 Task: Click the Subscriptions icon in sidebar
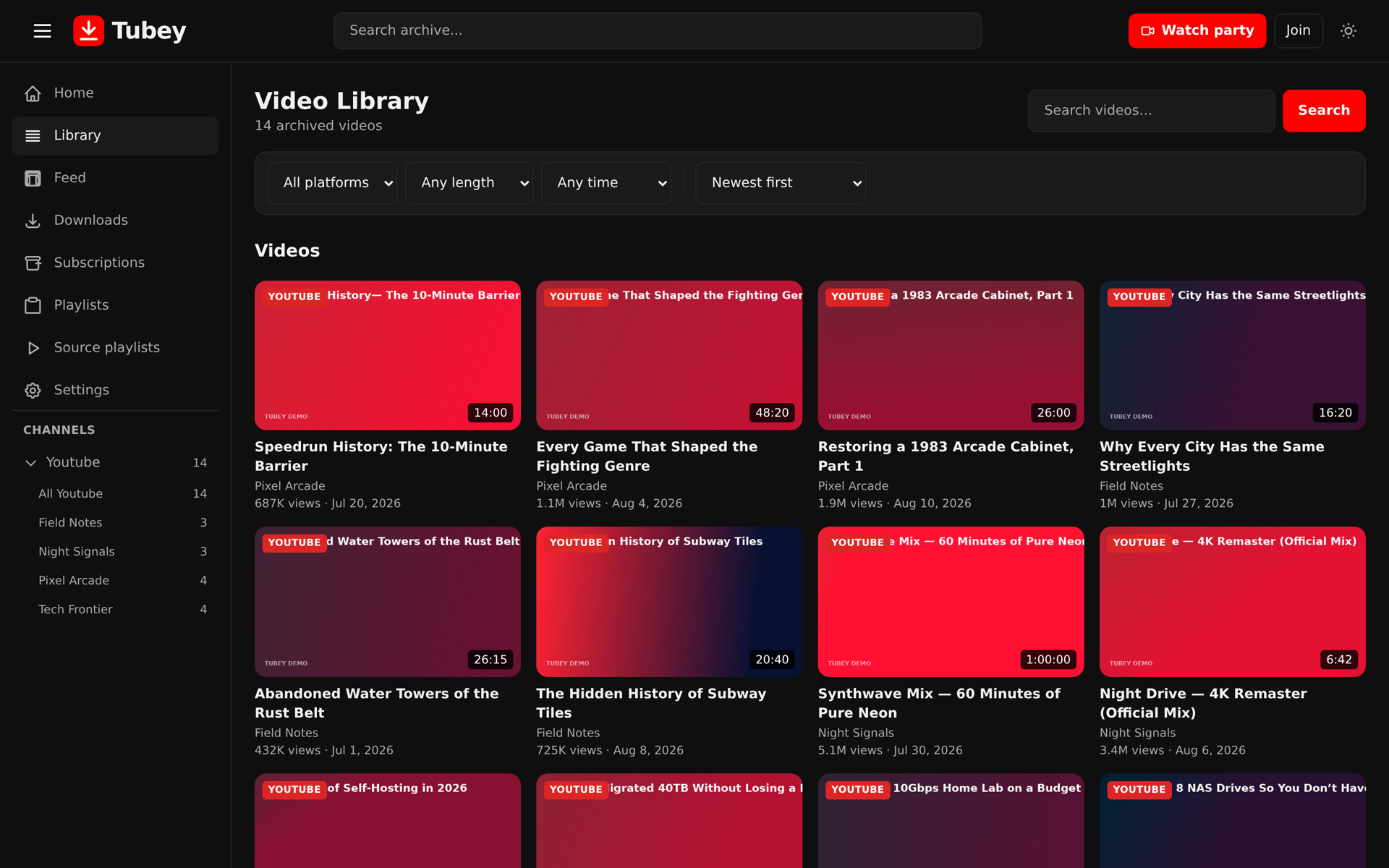point(33,263)
